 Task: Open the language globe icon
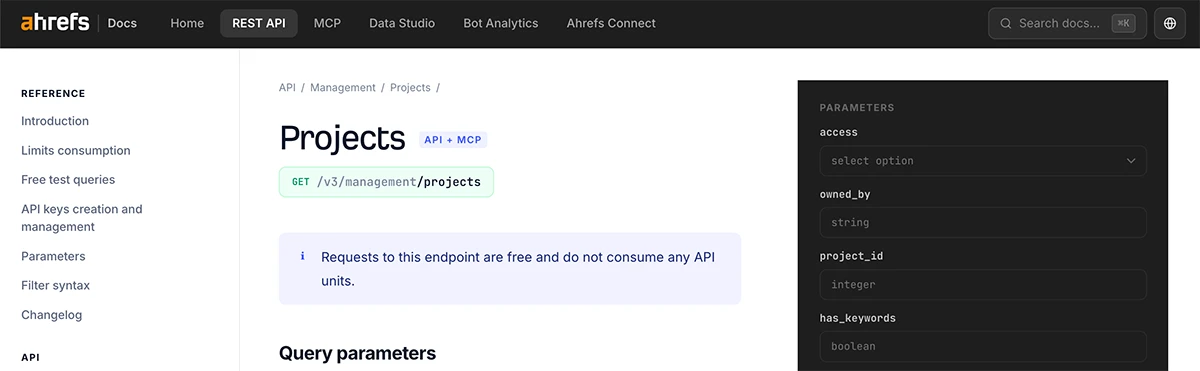pyautogui.click(x=1170, y=23)
